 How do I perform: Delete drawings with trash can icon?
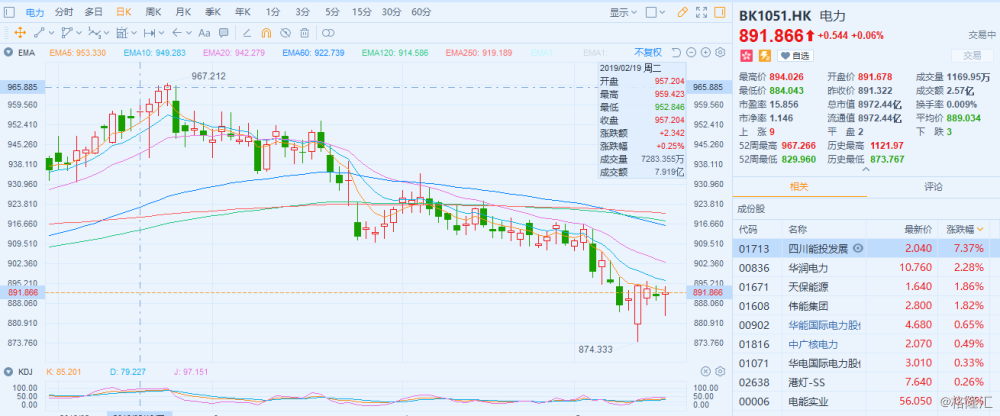pos(305,33)
